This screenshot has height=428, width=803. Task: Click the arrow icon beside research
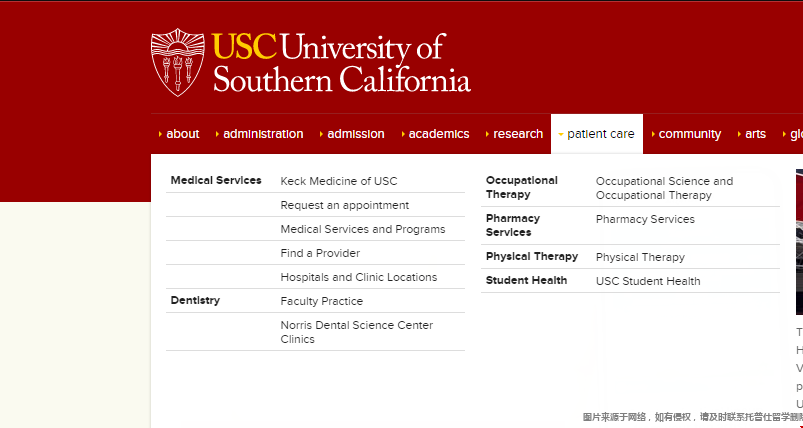click(487, 134)
